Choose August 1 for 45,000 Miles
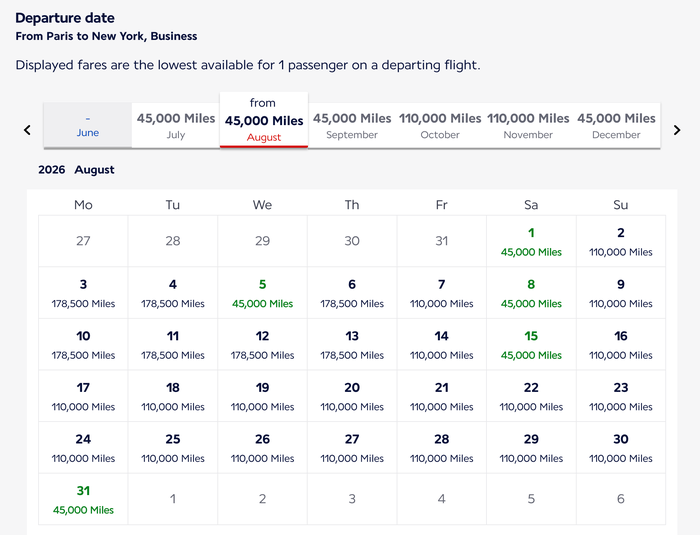The width and height of the screenshot is (700, 535). [x=531, y=242]
